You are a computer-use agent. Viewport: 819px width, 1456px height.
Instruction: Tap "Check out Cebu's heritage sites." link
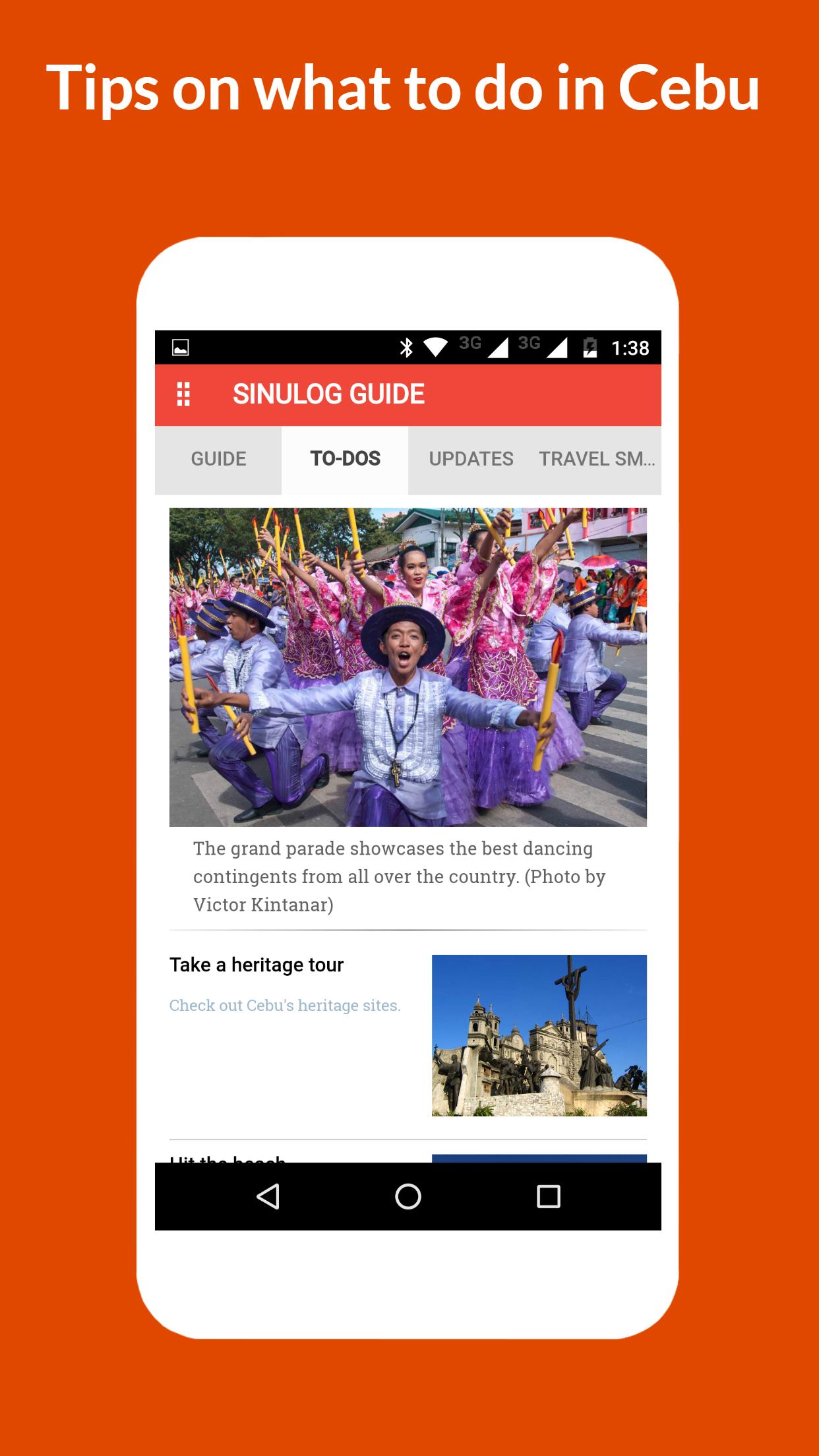coord(285,1006)
